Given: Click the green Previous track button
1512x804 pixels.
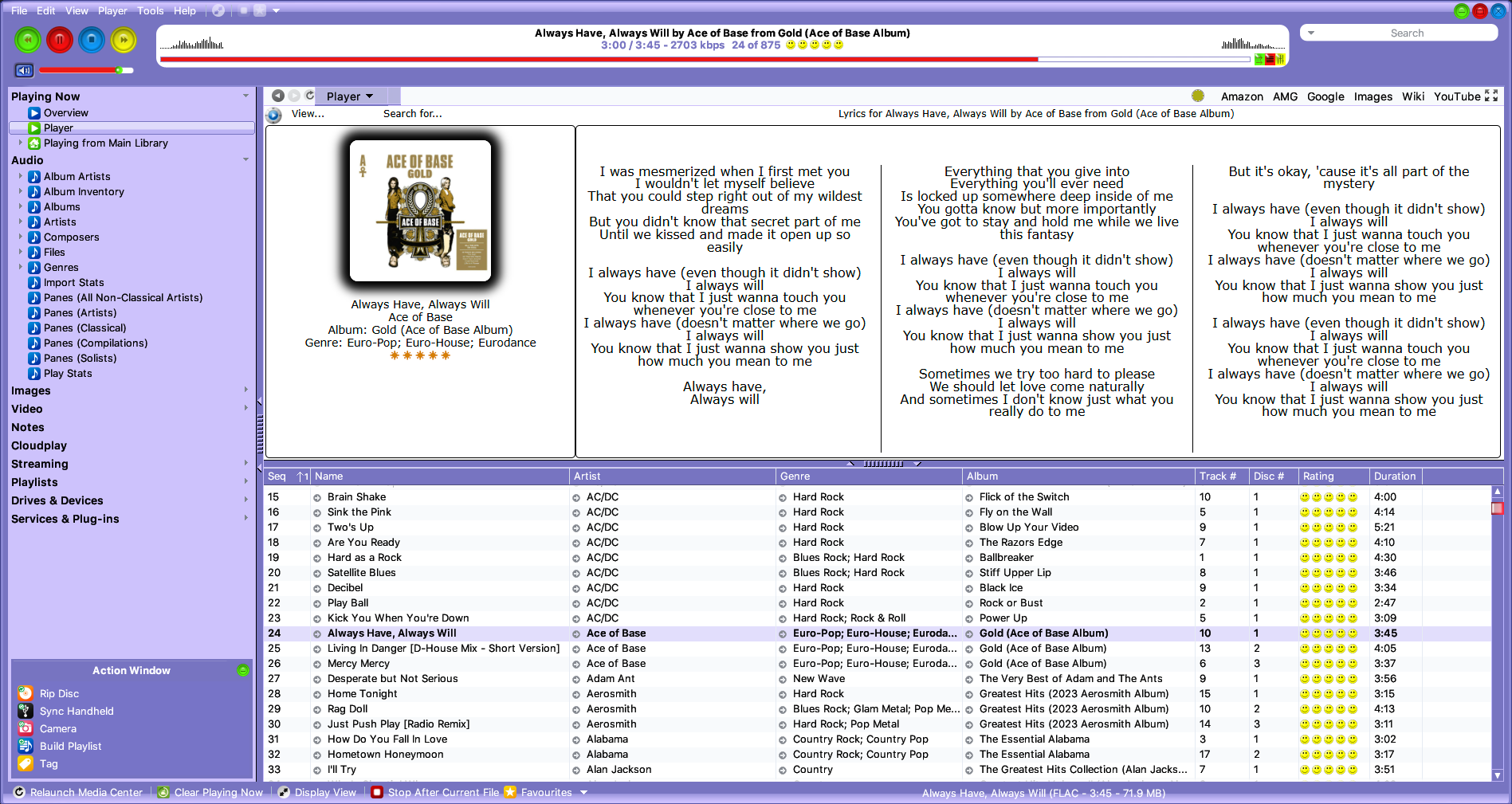Looking at the screenshot, I should (x=28, y=40).
